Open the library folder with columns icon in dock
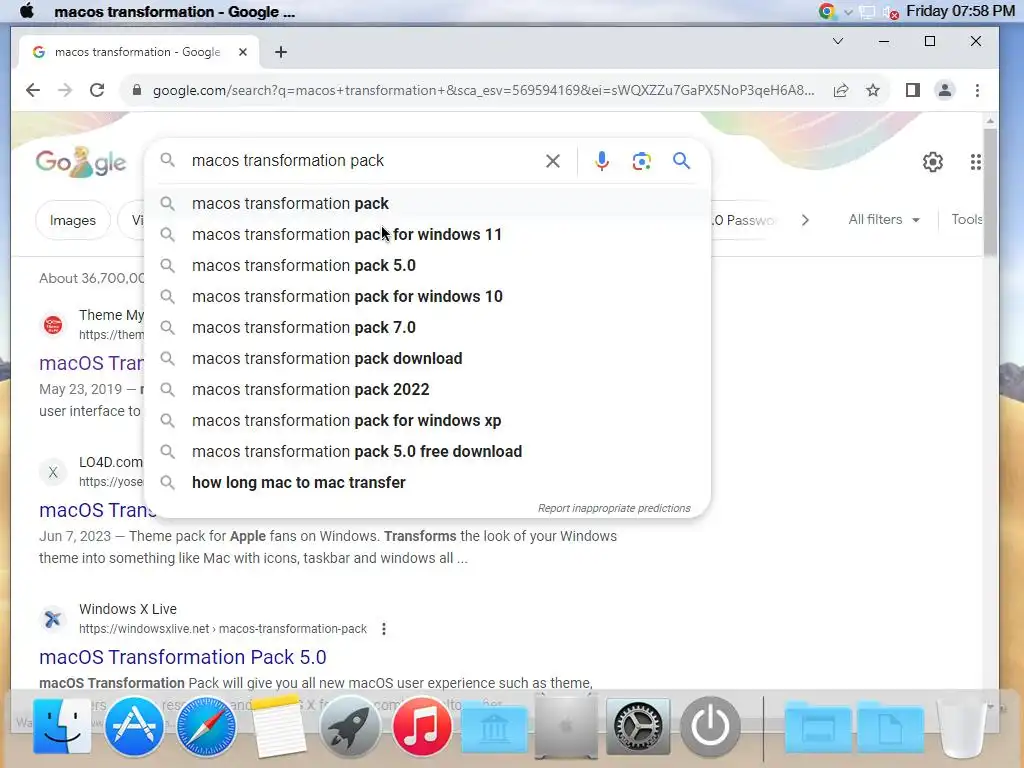 click(x=494, y=728)
